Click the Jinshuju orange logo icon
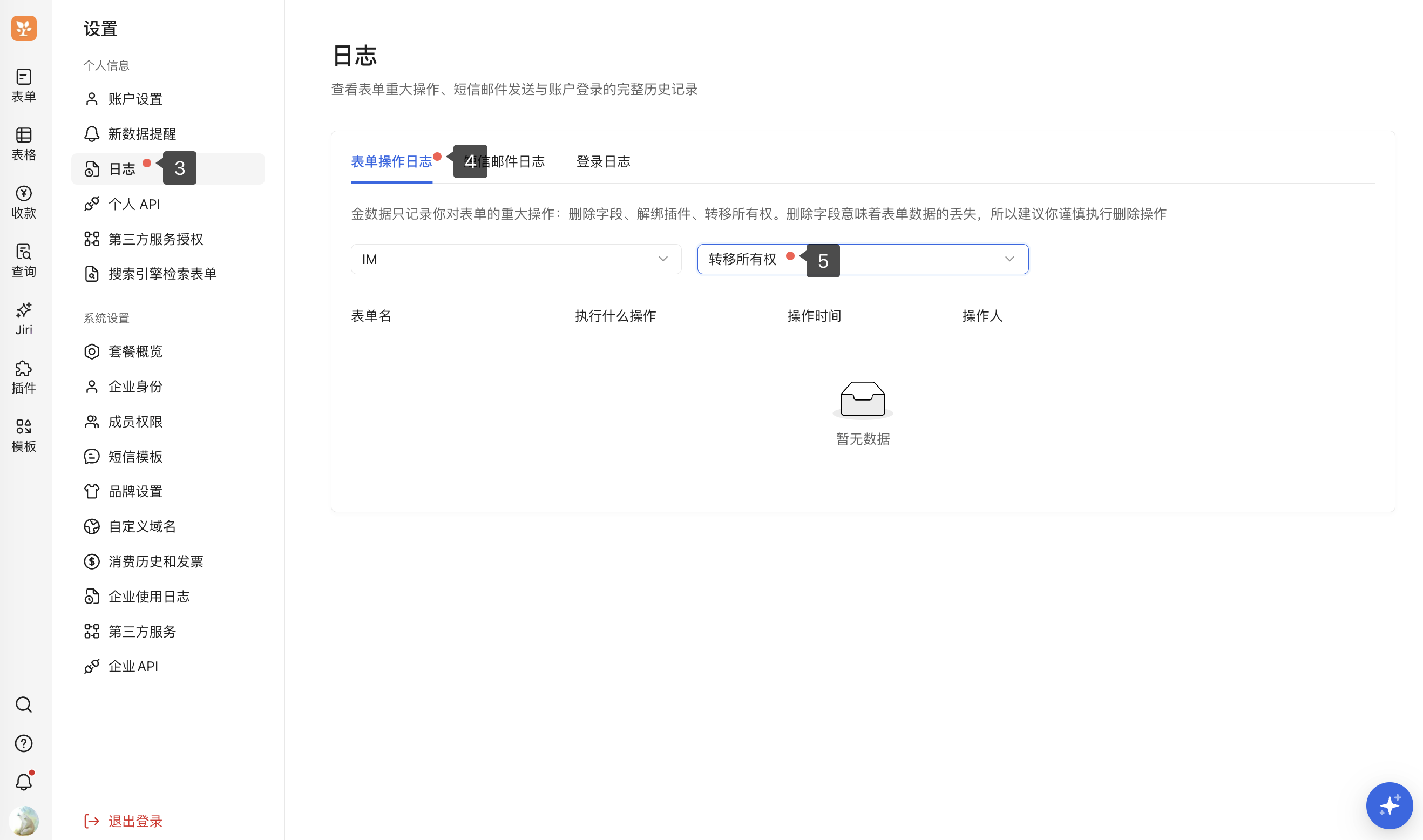 (x=24, y=28)
